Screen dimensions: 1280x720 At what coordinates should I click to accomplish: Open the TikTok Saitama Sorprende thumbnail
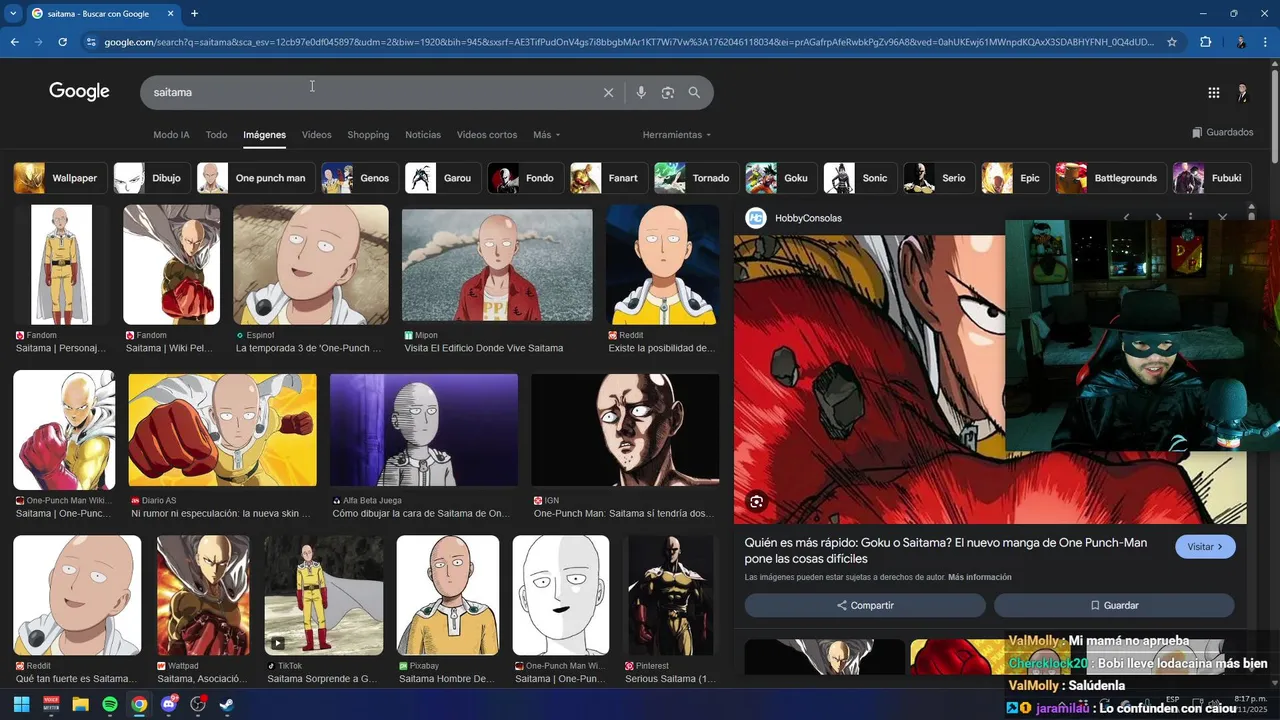323,595
